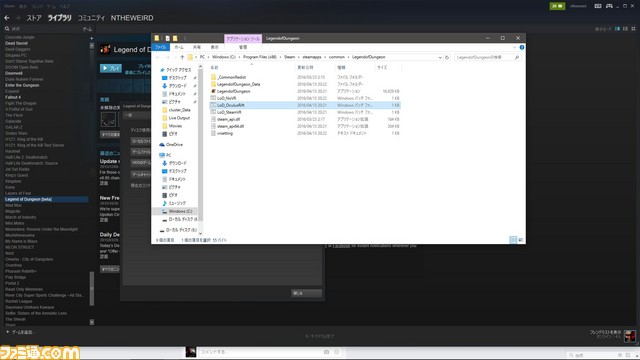640x360 pixels.
Task: Click the plus icon above Steam game list
Action: point(91,38)
